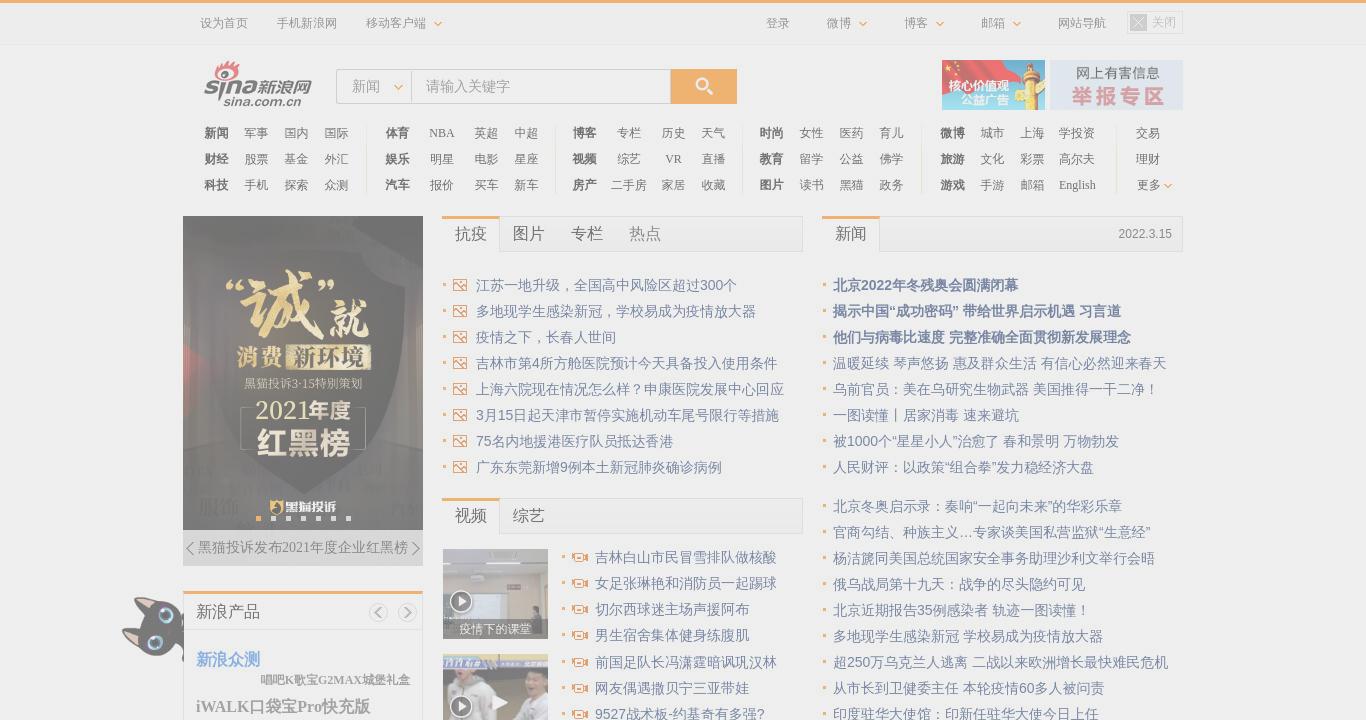This screenshot has height=720, width=1366.
Task: Click 设为首页 link
Action: pos(224,23)
